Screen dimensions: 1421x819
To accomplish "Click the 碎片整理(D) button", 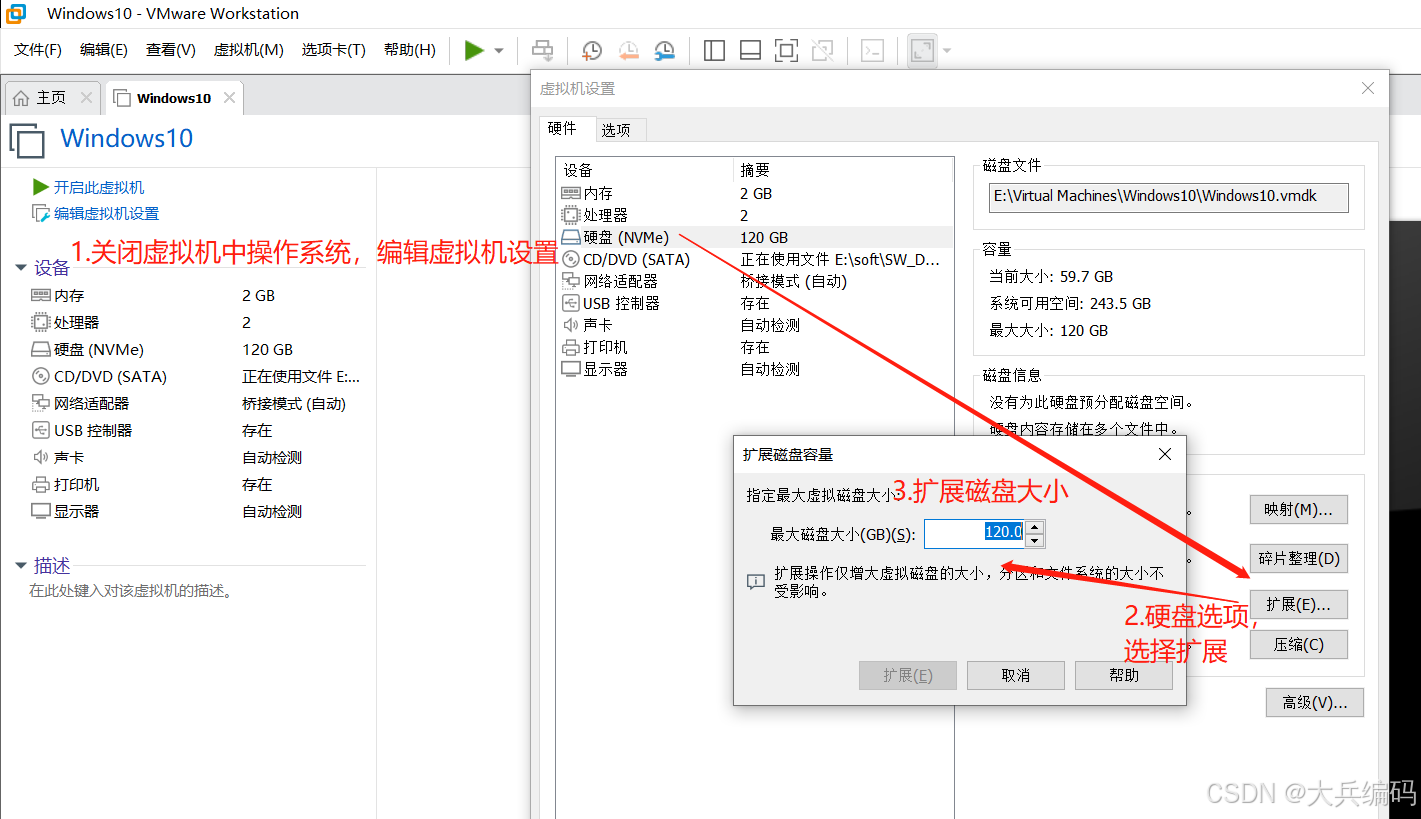I will [1298, 558].
